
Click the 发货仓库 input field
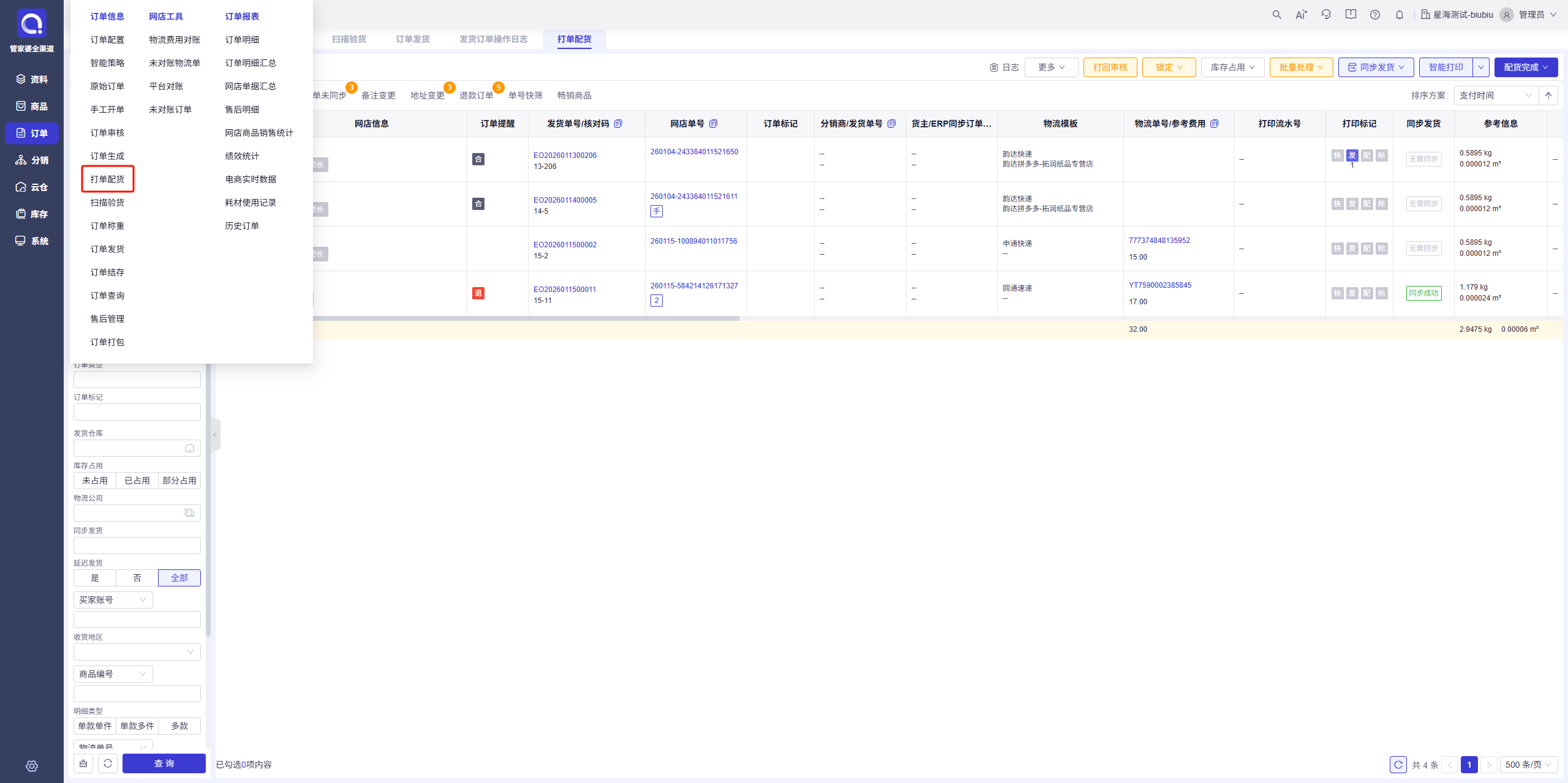137,448
